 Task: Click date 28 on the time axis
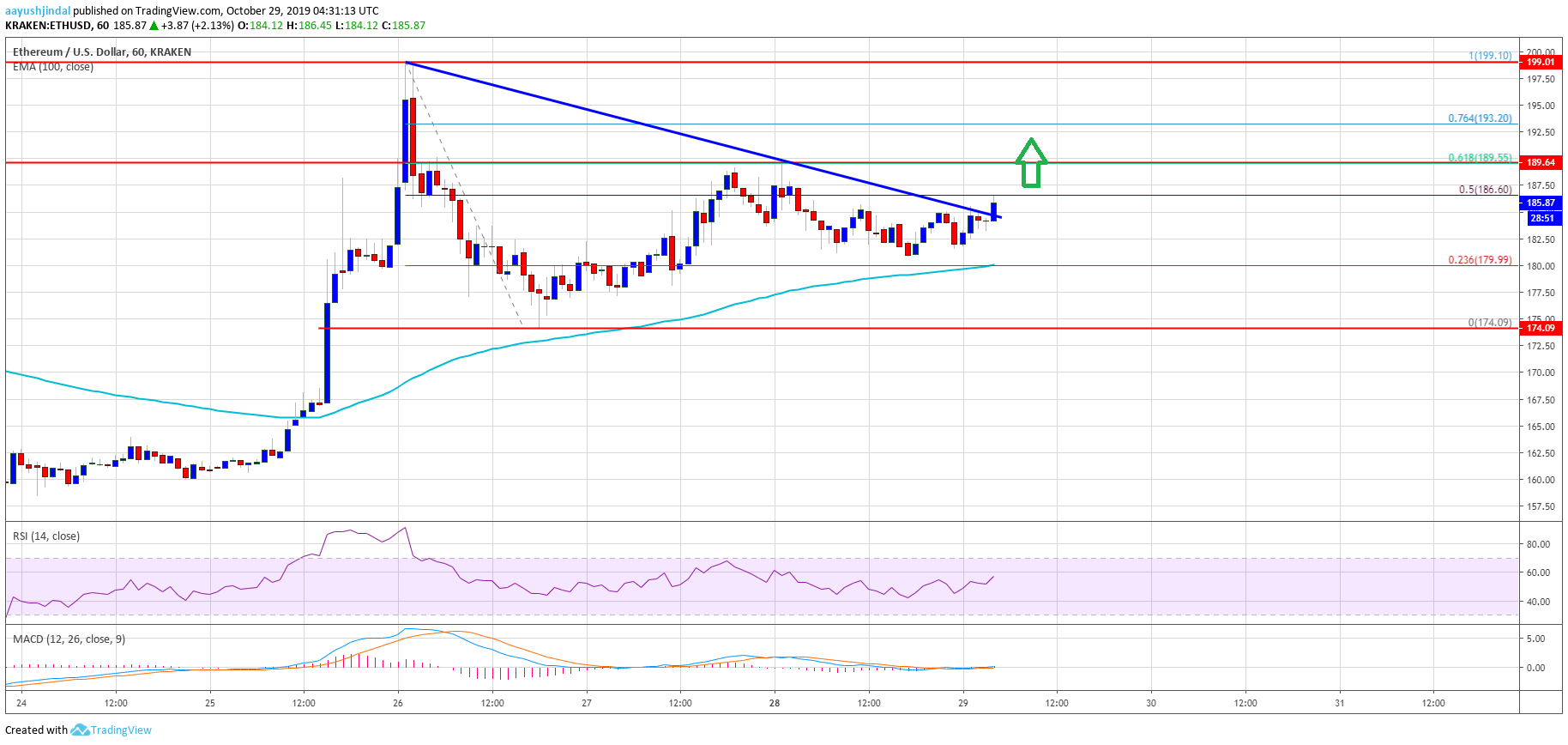click(775, 703)
